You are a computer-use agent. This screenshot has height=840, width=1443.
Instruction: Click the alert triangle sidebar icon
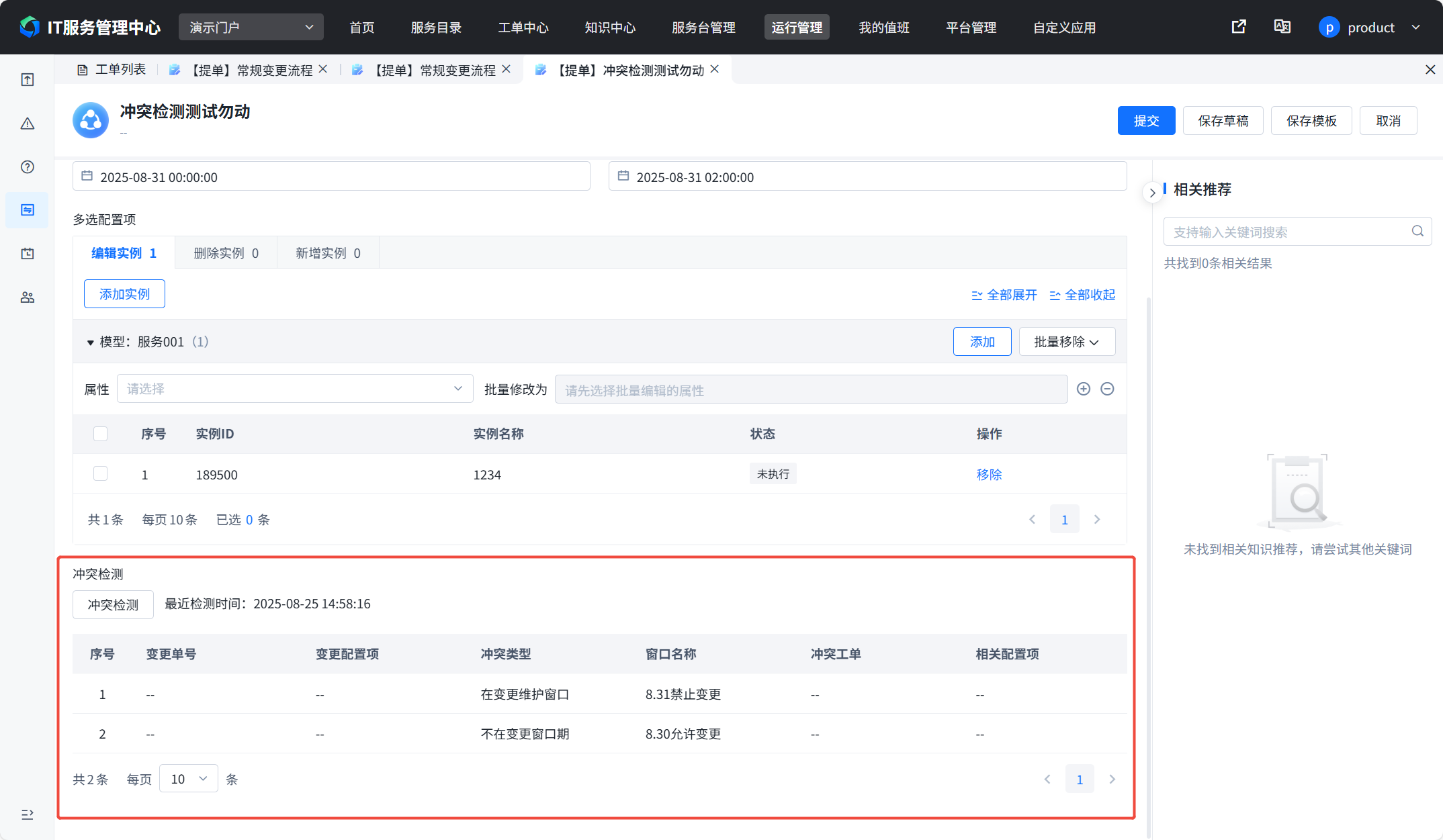coord(28,124)
